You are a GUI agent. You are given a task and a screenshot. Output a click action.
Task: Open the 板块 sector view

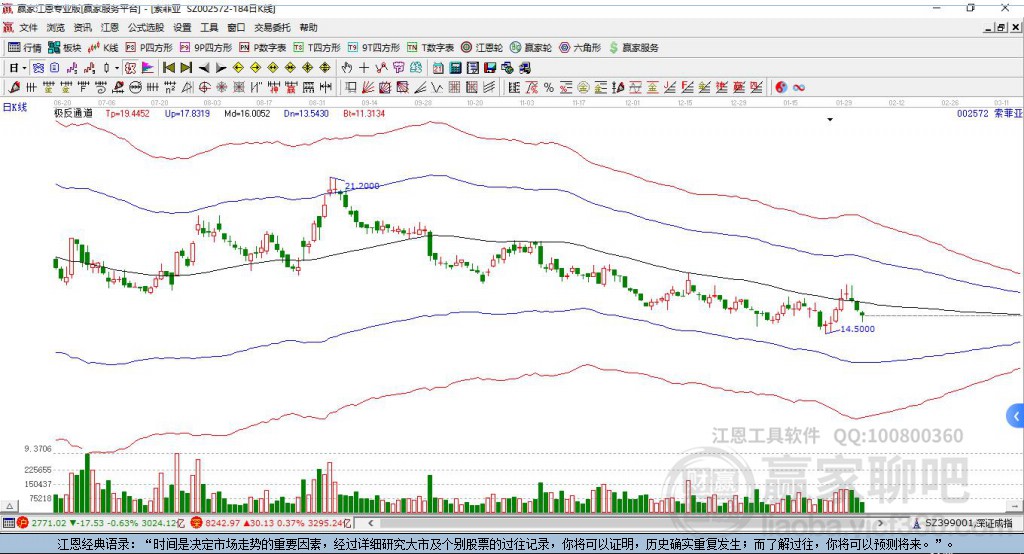click(65, 48)
